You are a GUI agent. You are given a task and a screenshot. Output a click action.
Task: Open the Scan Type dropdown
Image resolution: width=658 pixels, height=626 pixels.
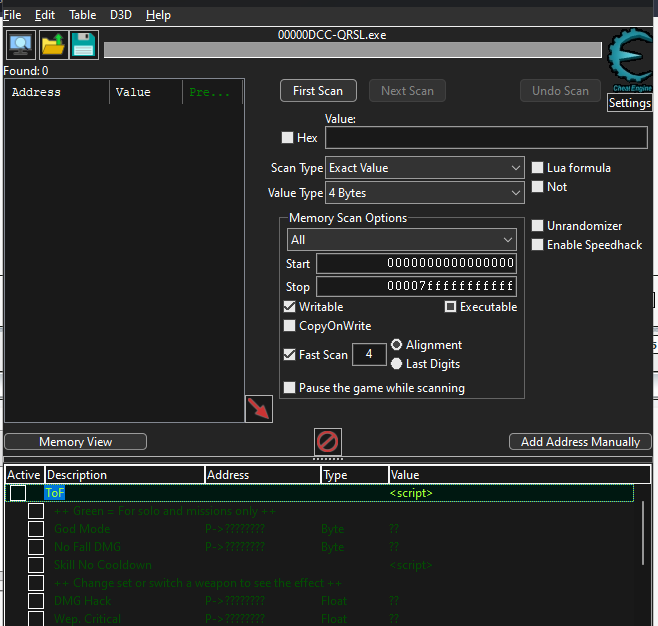pos(425,168)
